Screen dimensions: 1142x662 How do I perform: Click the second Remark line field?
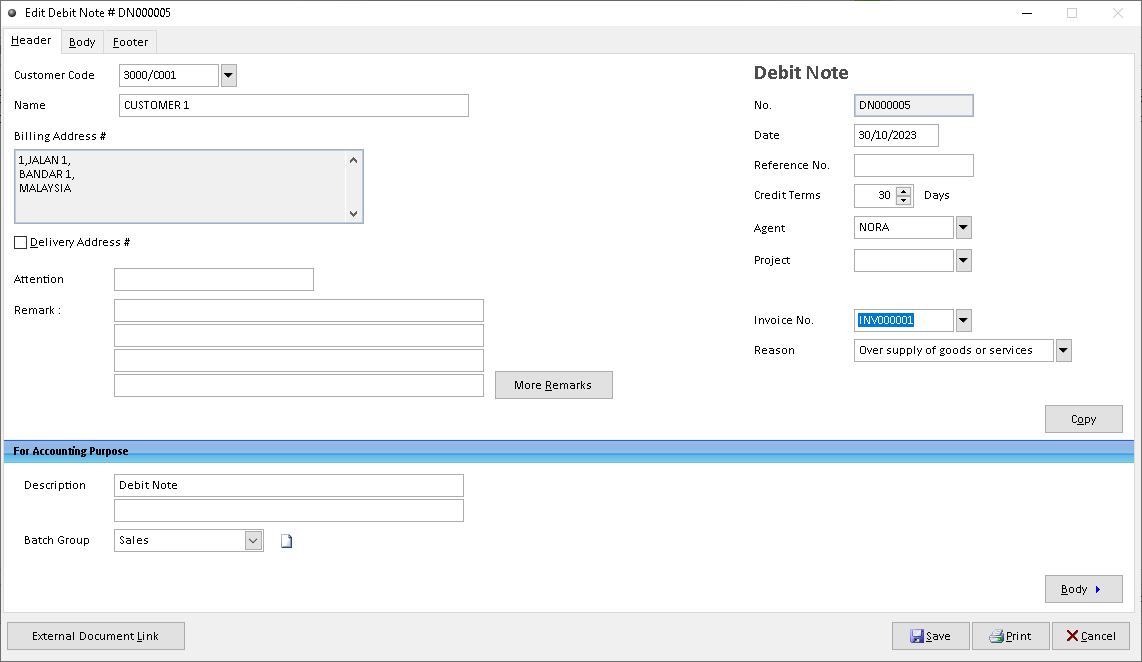pos(299,336)
